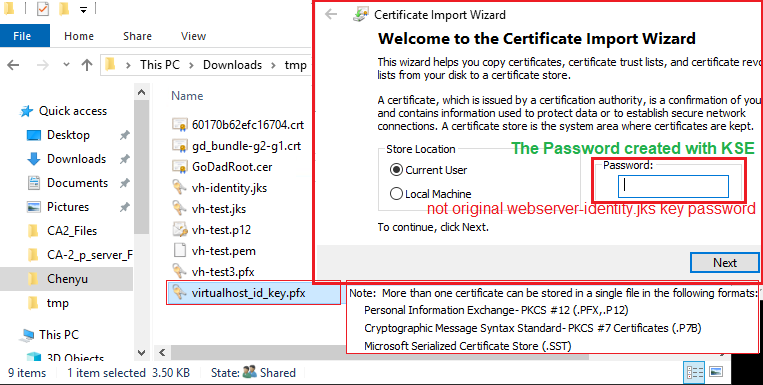
Task: Click the Pictures folder icon
Action: (34, 207)
